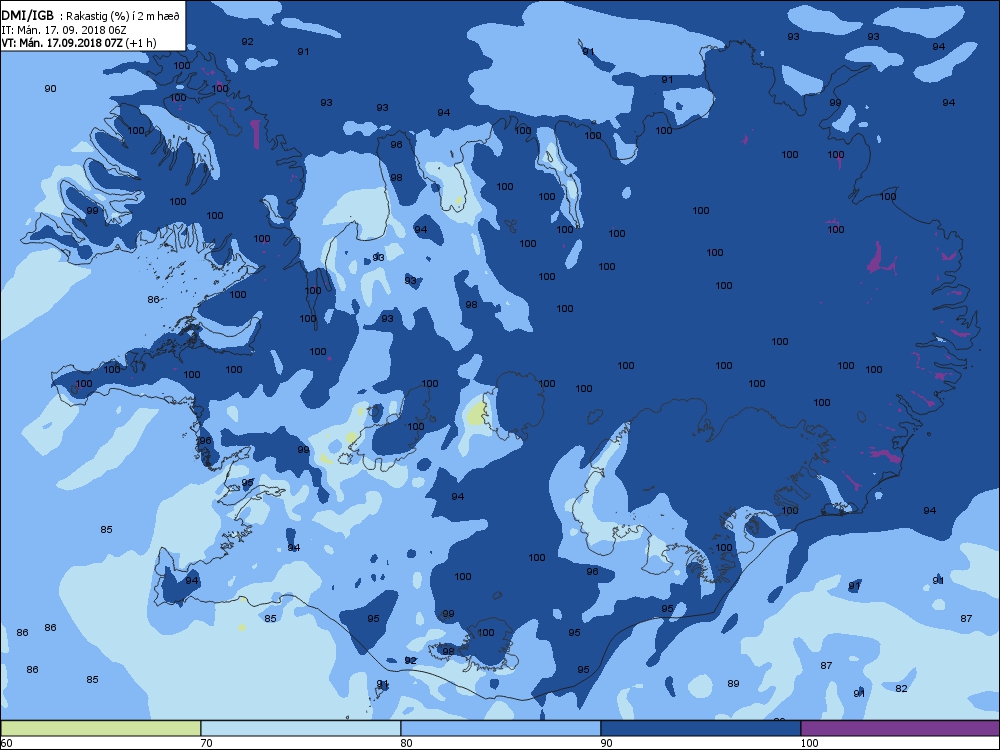This screenshot has height=750, width=1000.
Task: Click the purple legend swatch above 100
Action: (900, 728)
